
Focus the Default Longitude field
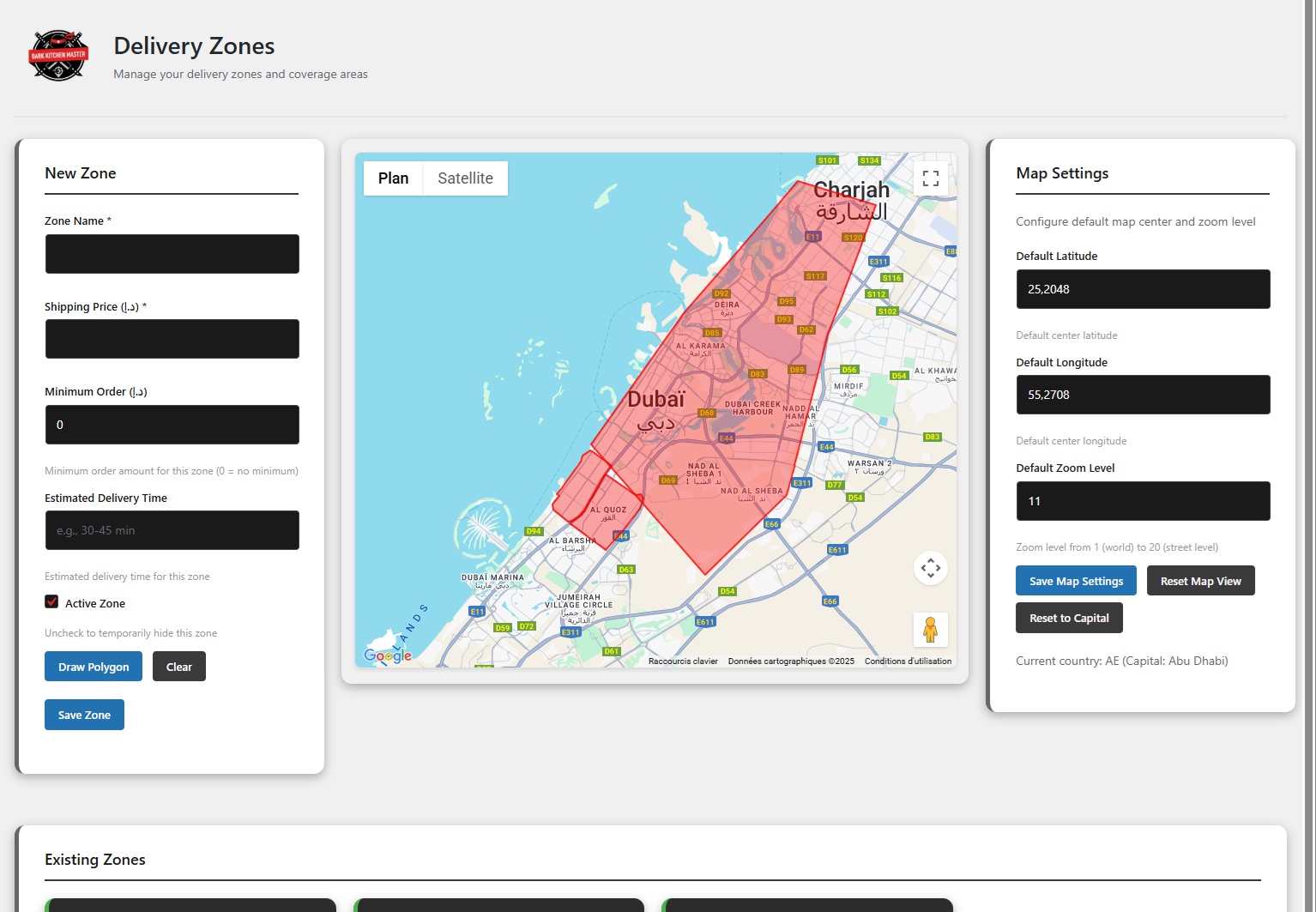(x=1143, y=395)
